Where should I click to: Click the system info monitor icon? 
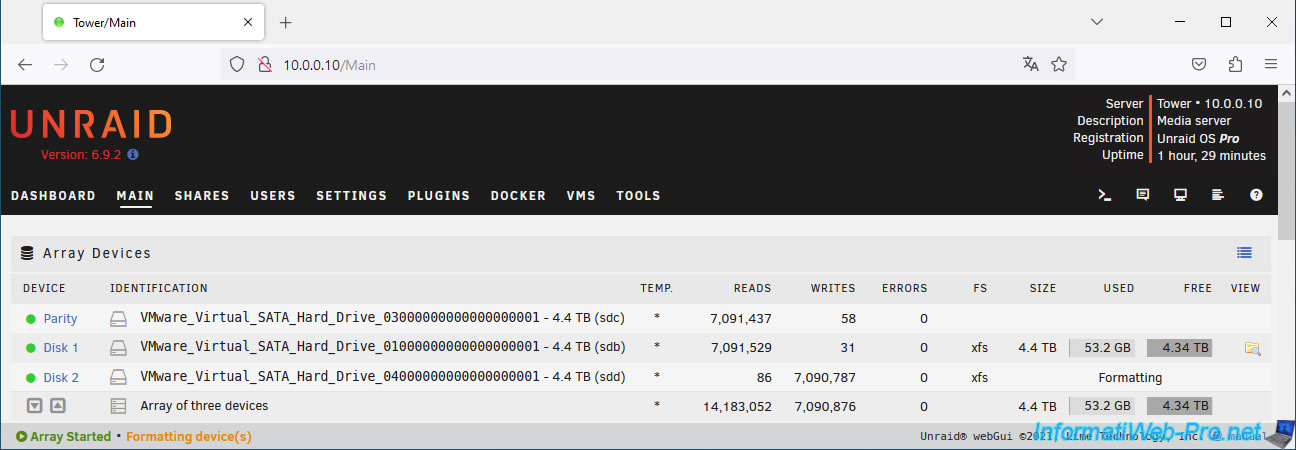coord(1181,195)
